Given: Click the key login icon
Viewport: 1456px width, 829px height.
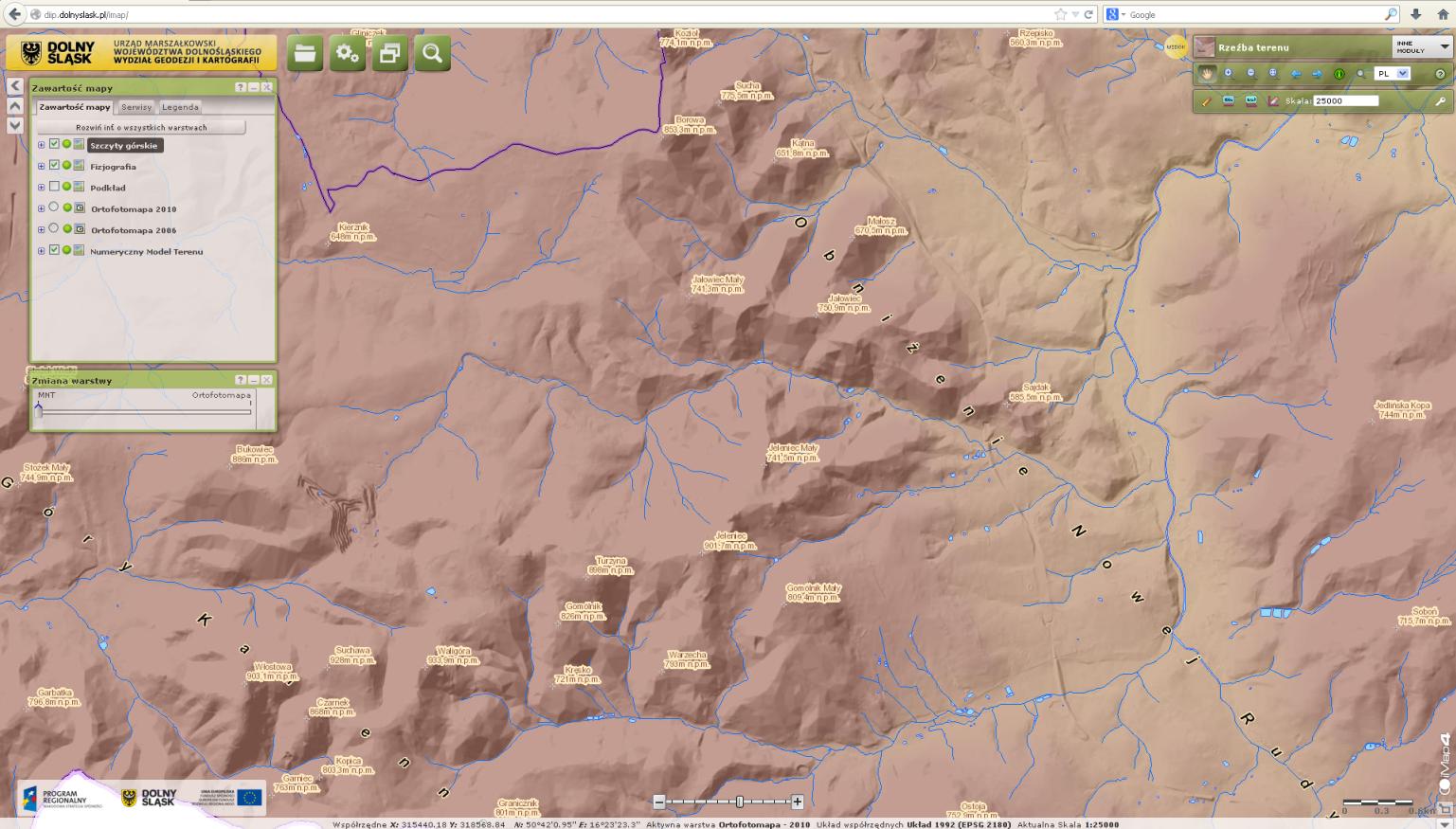Looking at the screenshot, I should 1440,100.
